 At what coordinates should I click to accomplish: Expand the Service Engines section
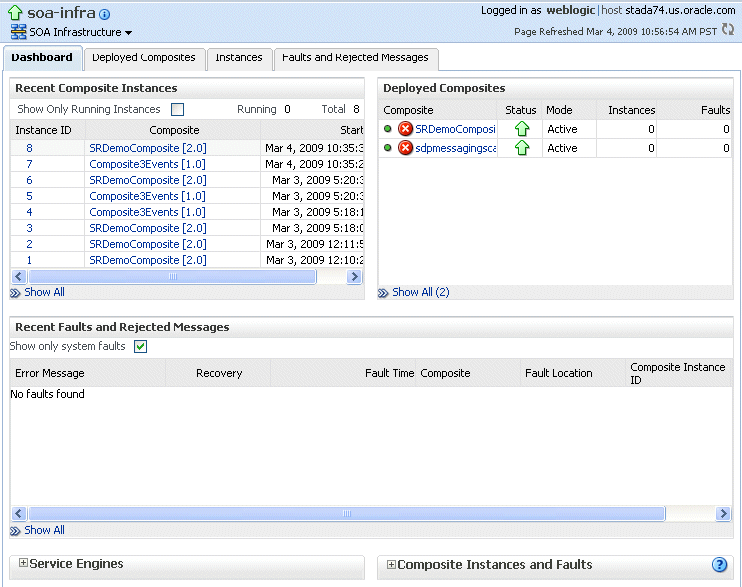pos(23,563)
